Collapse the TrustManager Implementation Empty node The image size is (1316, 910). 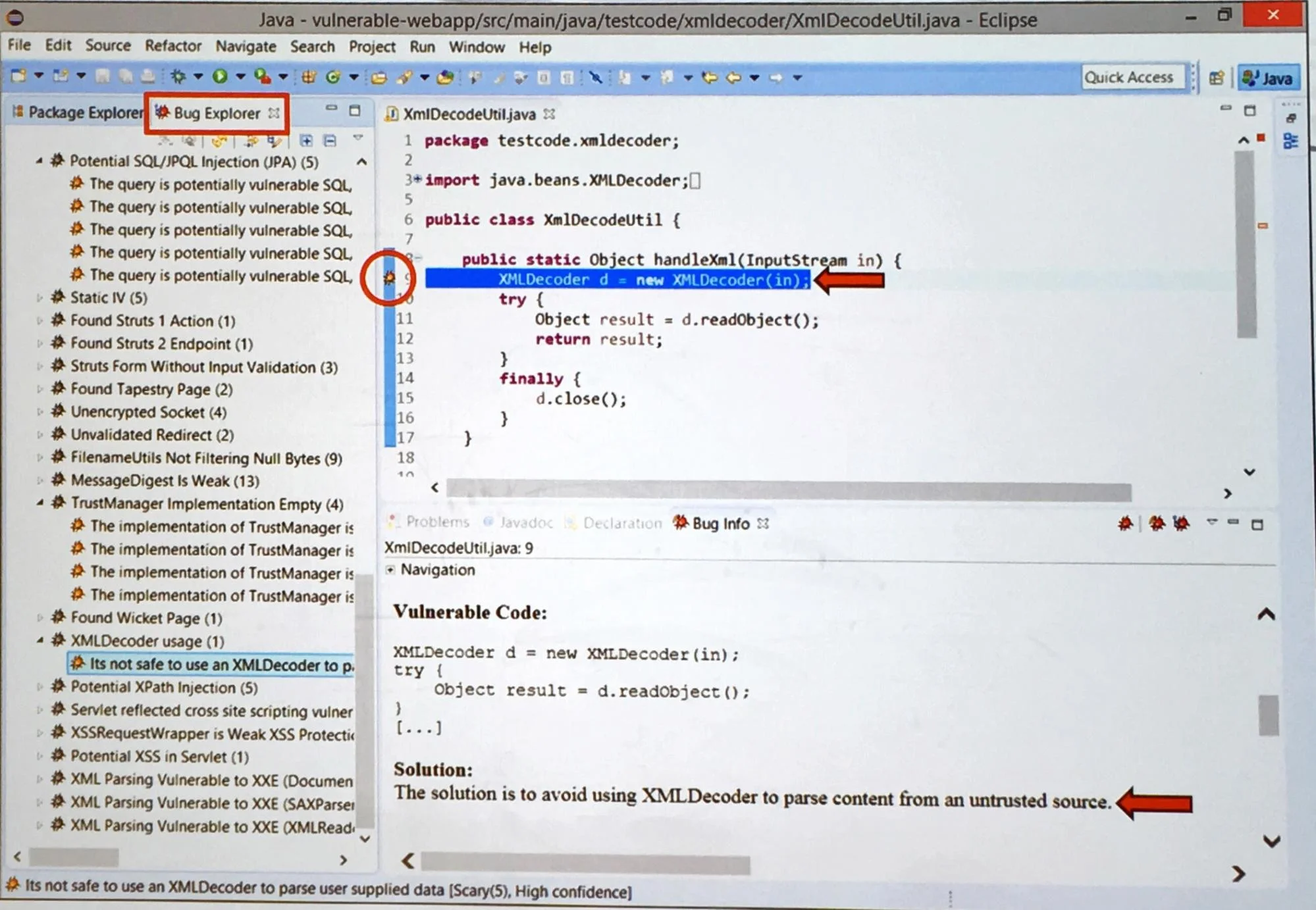(x=39, y=503)
